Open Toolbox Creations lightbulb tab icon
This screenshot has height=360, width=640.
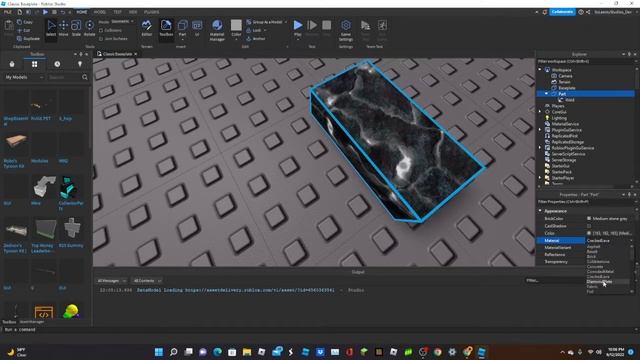point(80,64)
